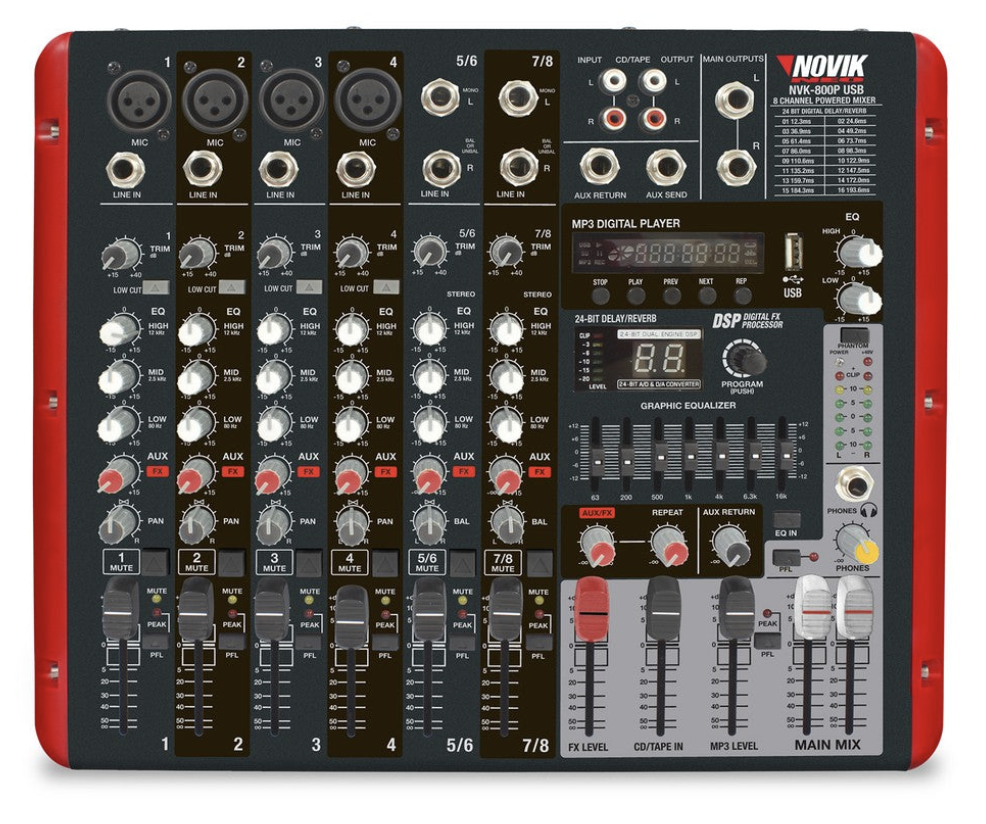This screenshot has width=986, height=824.
Task: Enable PFL beside the MP3 LEVEL fader
Action: coord(768,640)
